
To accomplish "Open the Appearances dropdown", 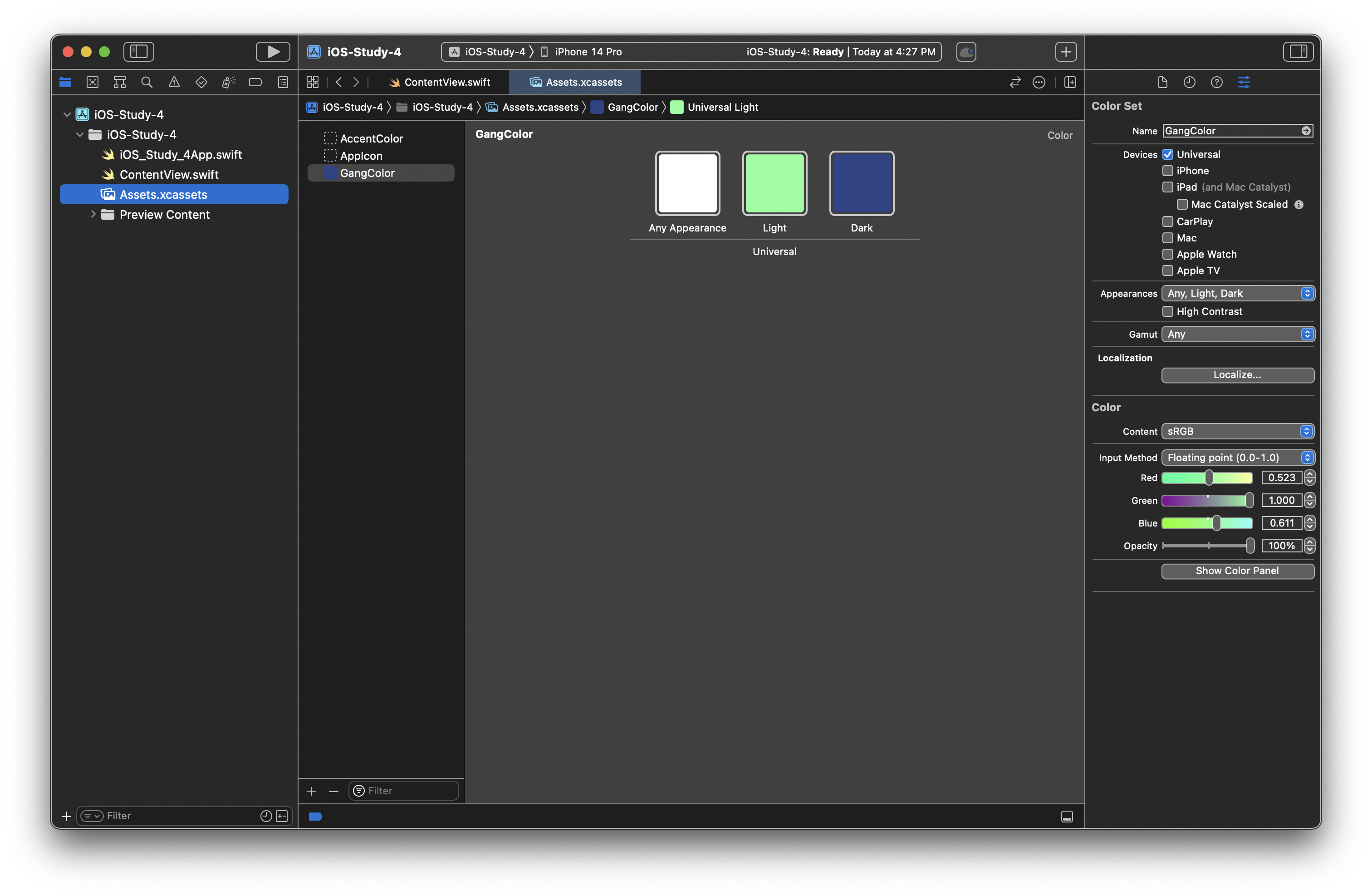I will pos(1238,294).
